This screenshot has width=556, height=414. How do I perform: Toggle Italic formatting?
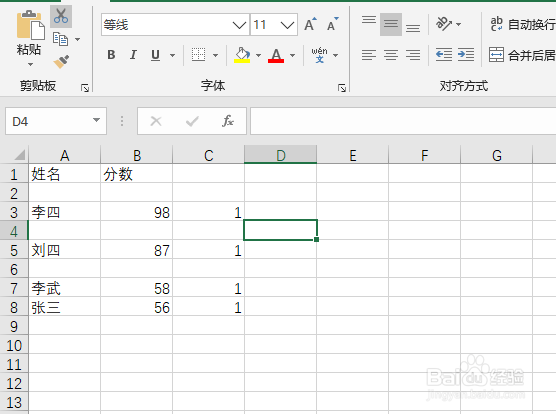tap(133, 55)
